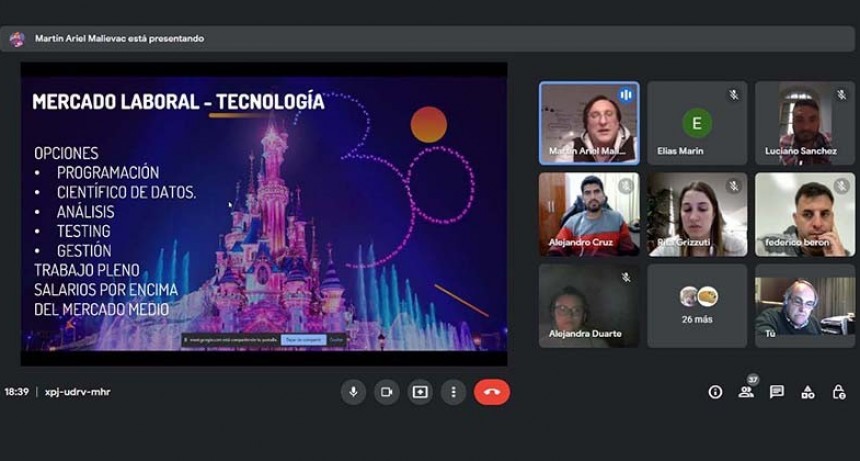Click the 'Ocultar' link in sharing bar
Screen dimensions: 860x461
336,340
